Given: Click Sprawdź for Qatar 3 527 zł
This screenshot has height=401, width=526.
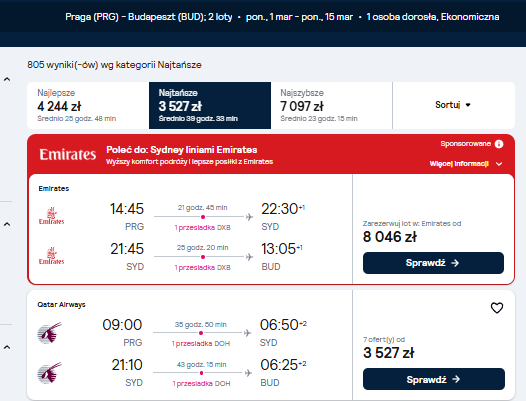Looking at the screenshot, I should coord(434,379).
